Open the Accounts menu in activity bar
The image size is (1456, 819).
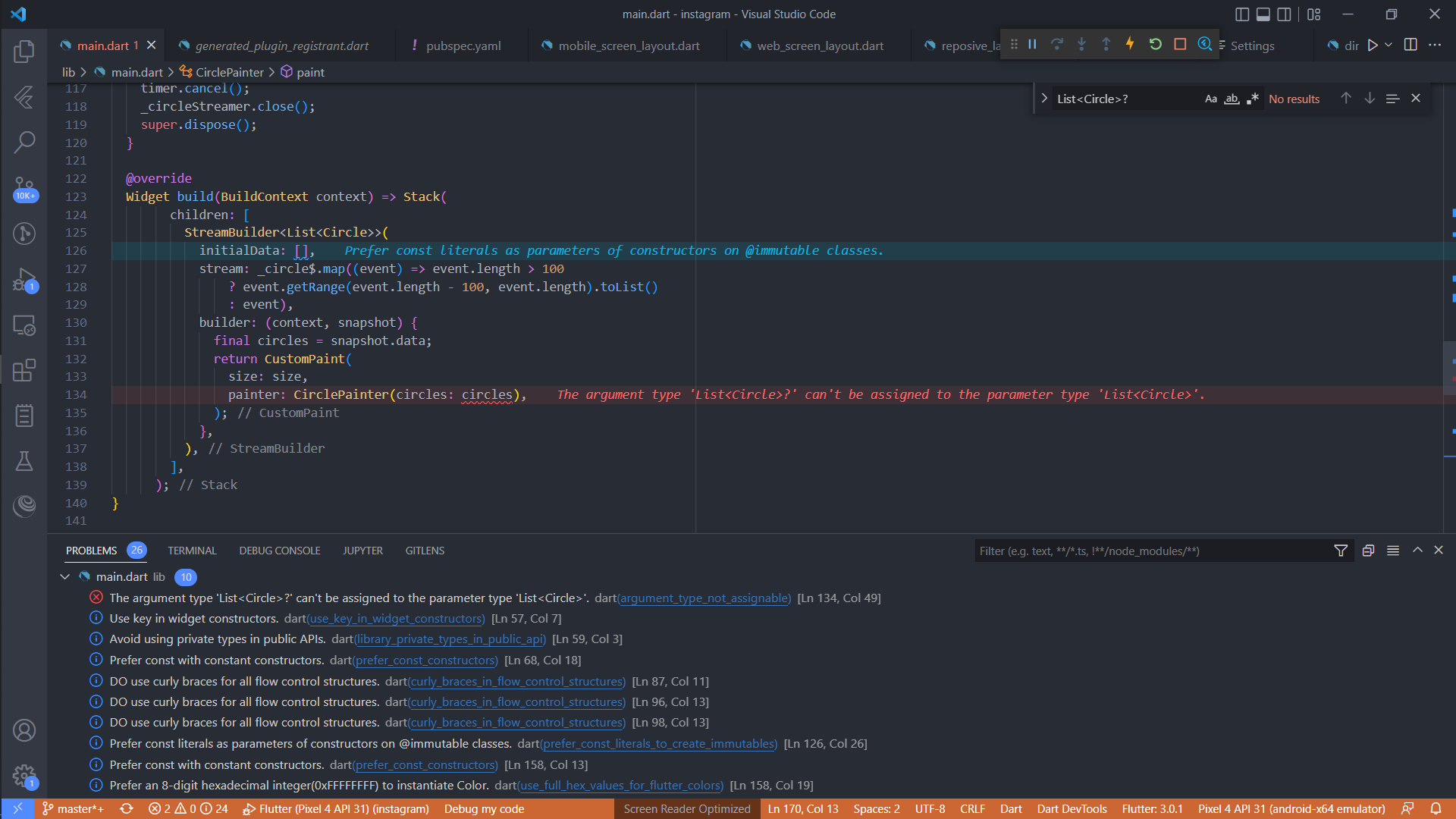24,730
